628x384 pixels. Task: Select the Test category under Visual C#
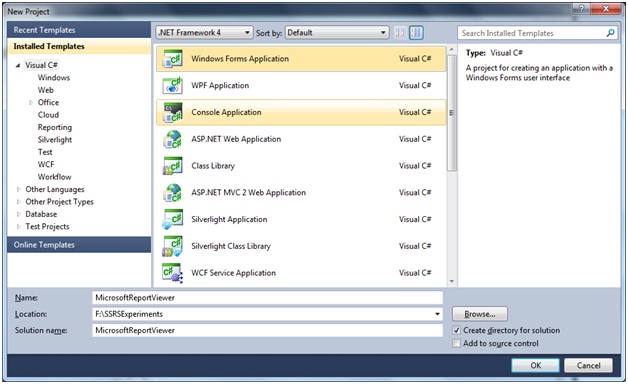(45, 152)
